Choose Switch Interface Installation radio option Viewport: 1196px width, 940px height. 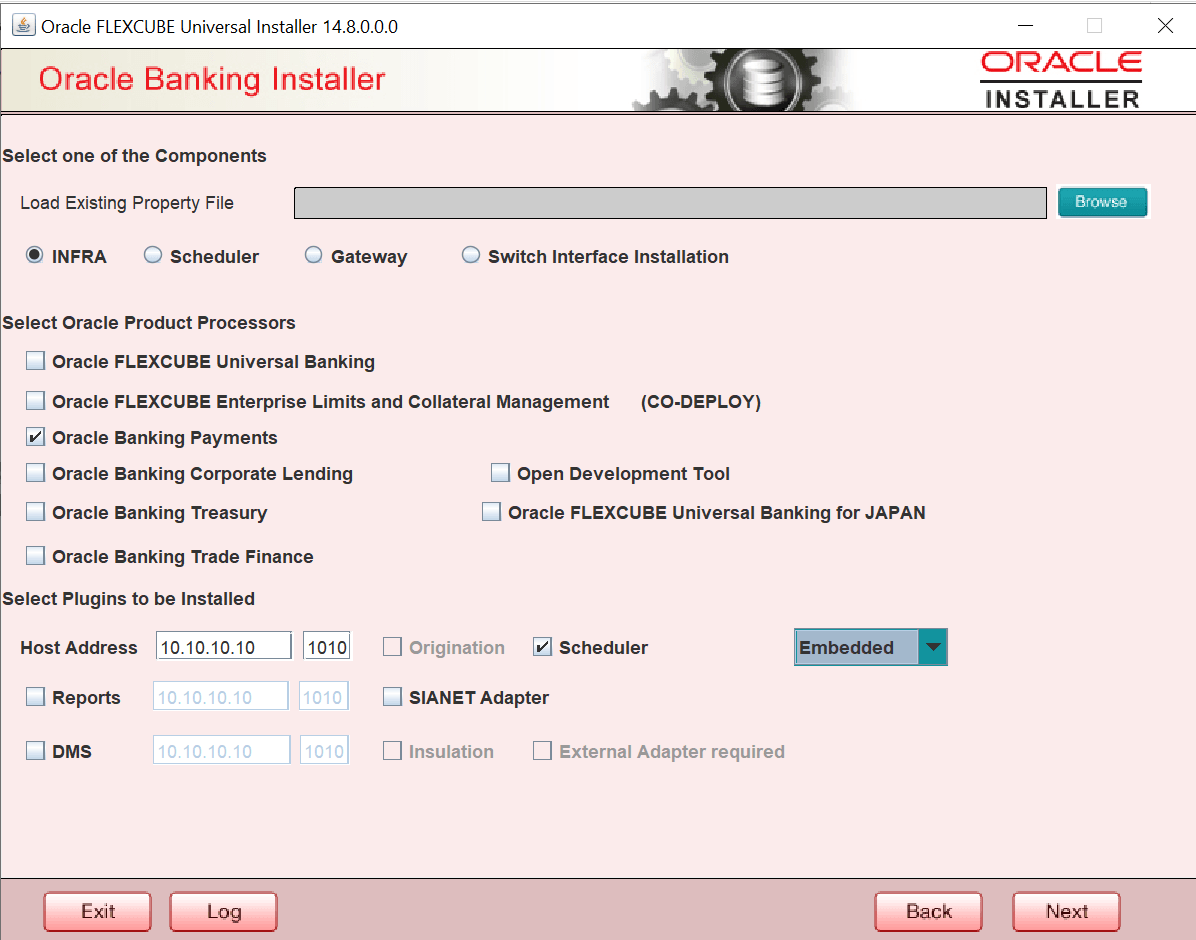coord(471,255)
